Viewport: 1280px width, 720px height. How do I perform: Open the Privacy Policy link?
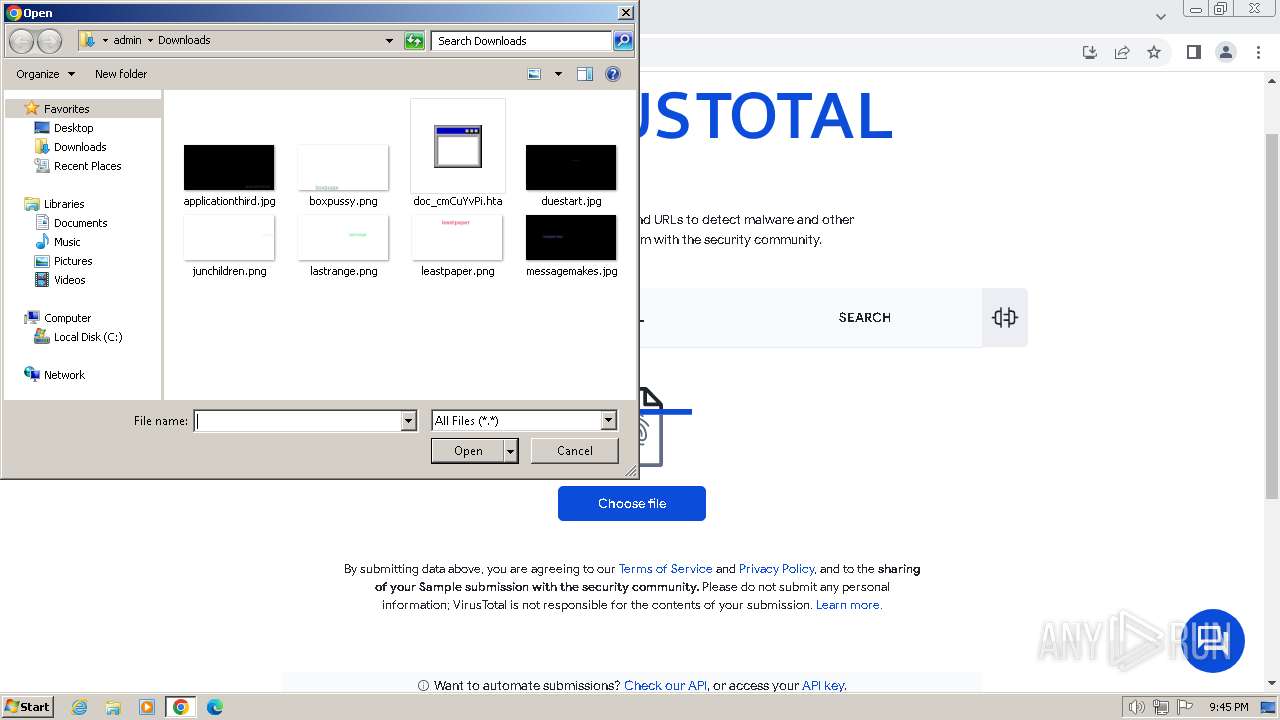[776, 569]
